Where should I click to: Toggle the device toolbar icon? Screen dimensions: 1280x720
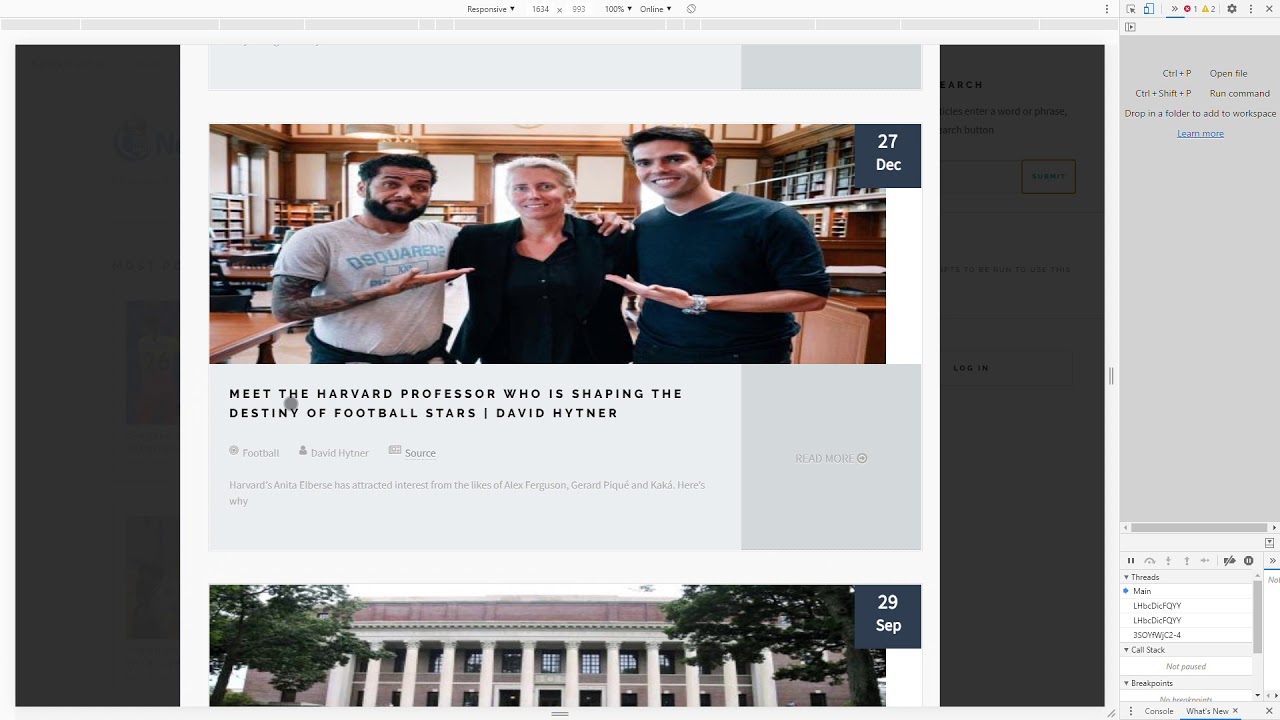click(1148, 9)
